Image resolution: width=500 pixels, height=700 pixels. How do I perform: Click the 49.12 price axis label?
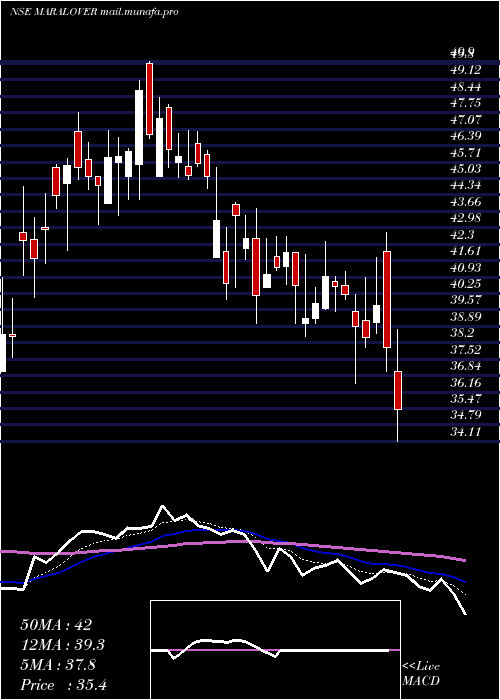tap(466, 70)
